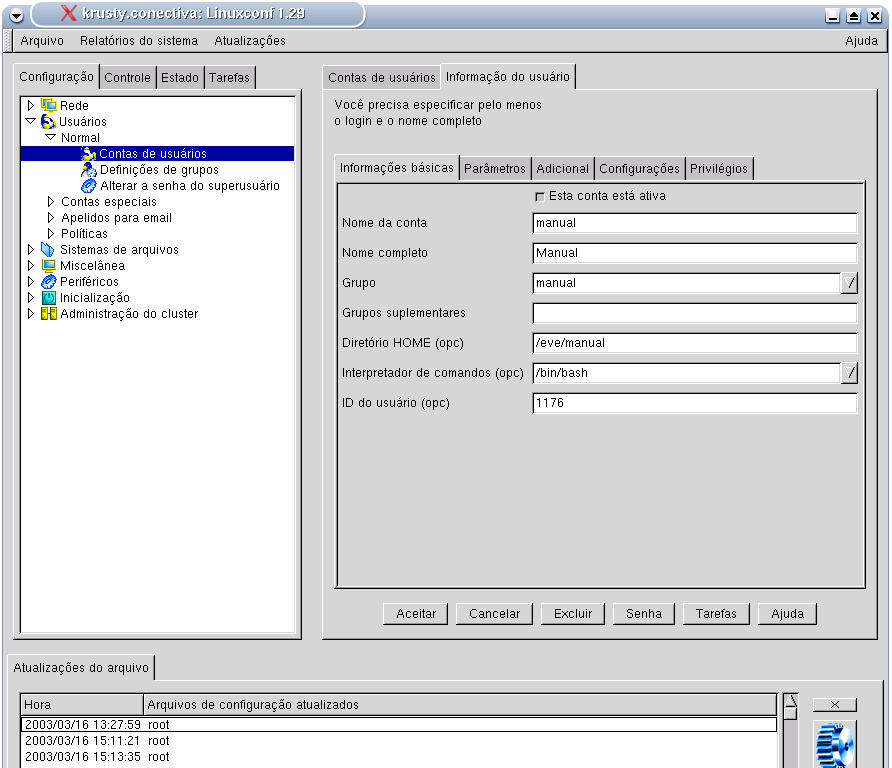Click the Excluir button
This screenshot has width=892, height=768.
point(573,614)
